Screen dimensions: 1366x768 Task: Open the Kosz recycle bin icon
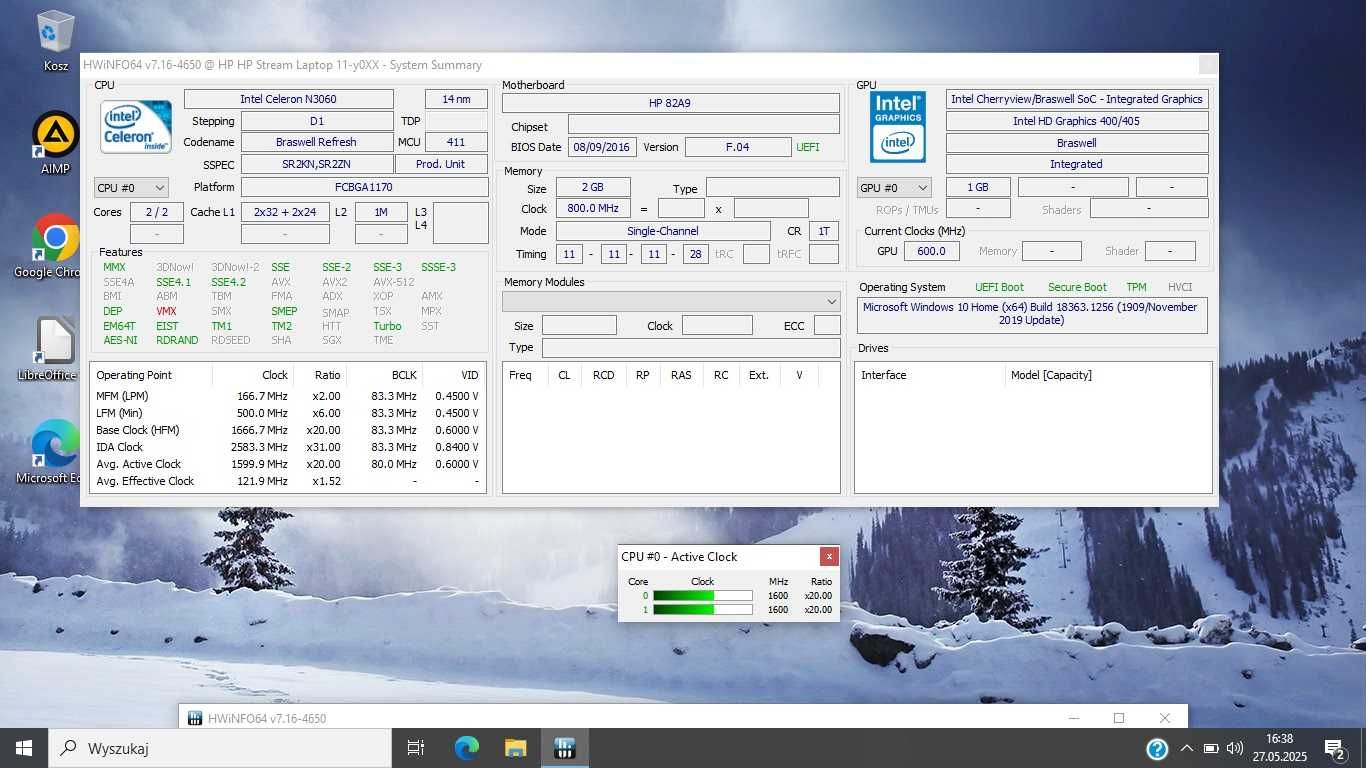(55, 41)
